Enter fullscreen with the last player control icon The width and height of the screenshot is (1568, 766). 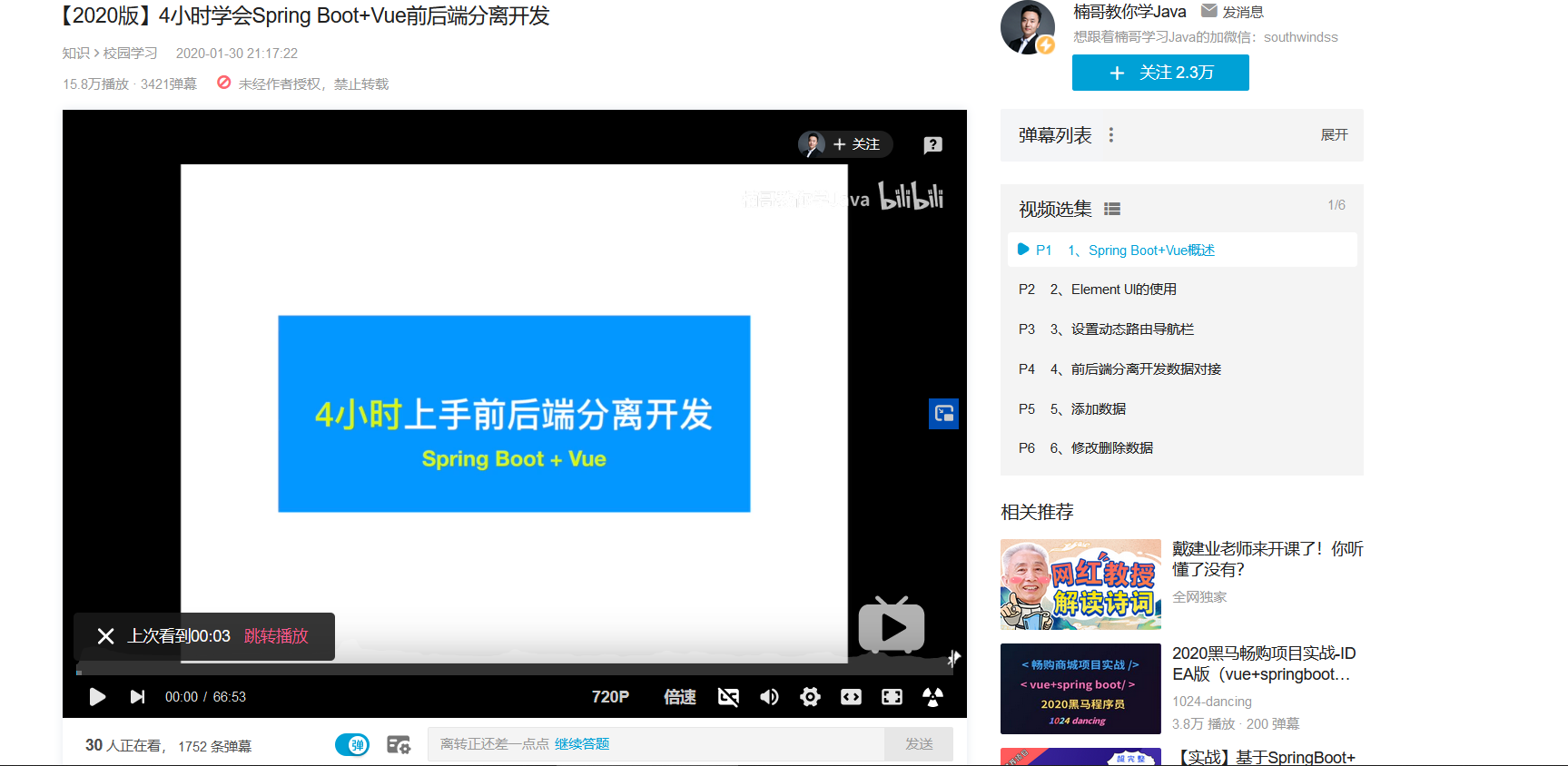pyautogui.click(x=932, y=696)
